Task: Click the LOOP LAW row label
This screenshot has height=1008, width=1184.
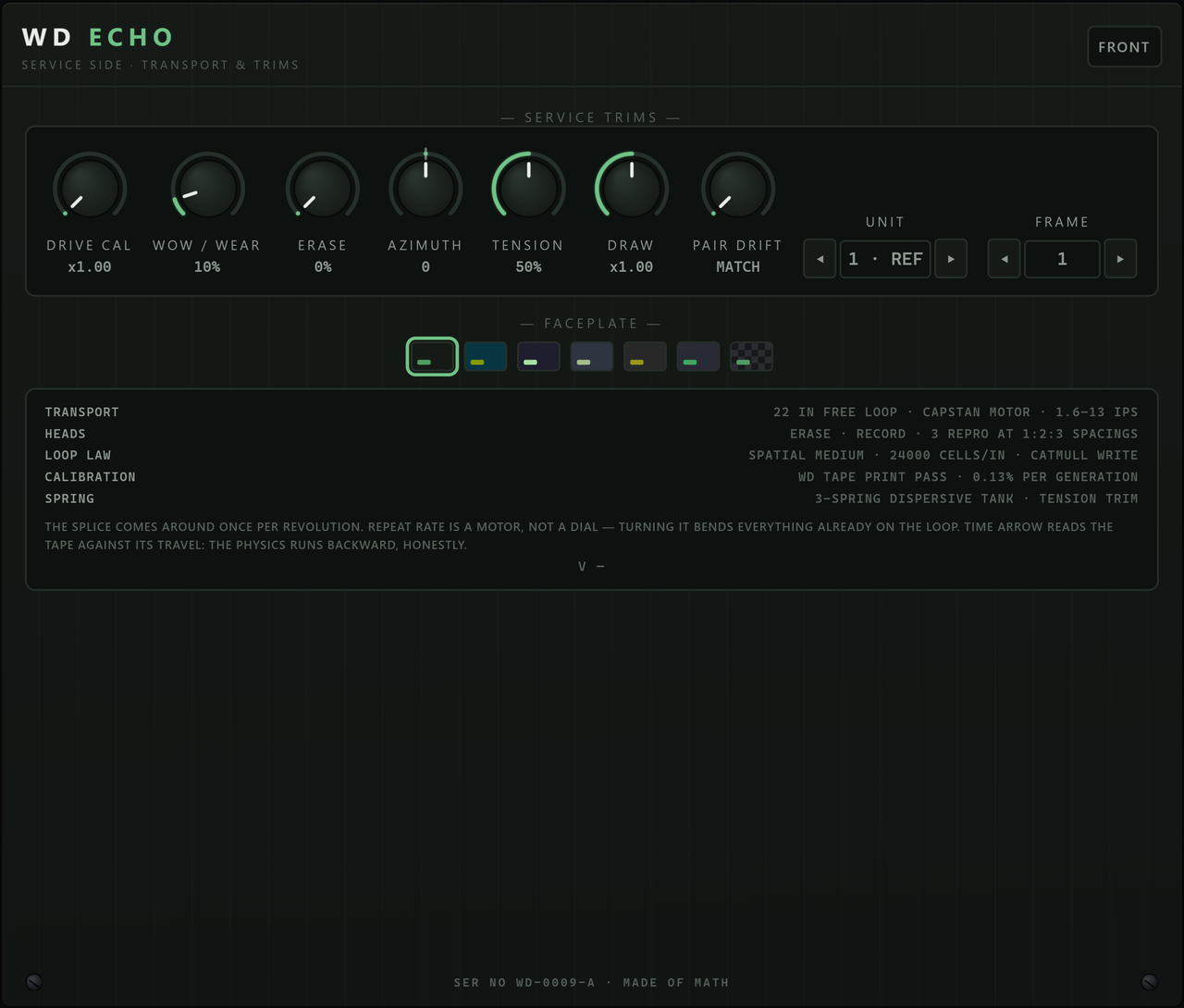Action: point(78,455)
